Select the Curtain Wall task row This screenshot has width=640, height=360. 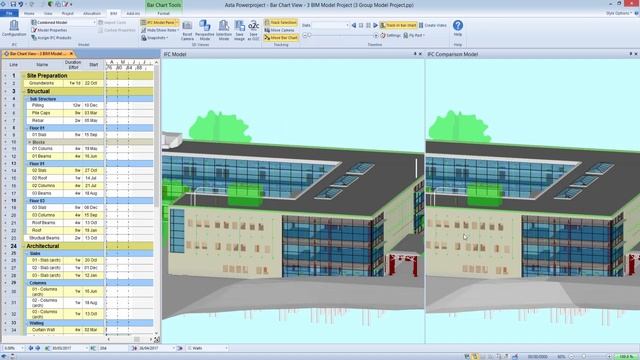point(64,330)
